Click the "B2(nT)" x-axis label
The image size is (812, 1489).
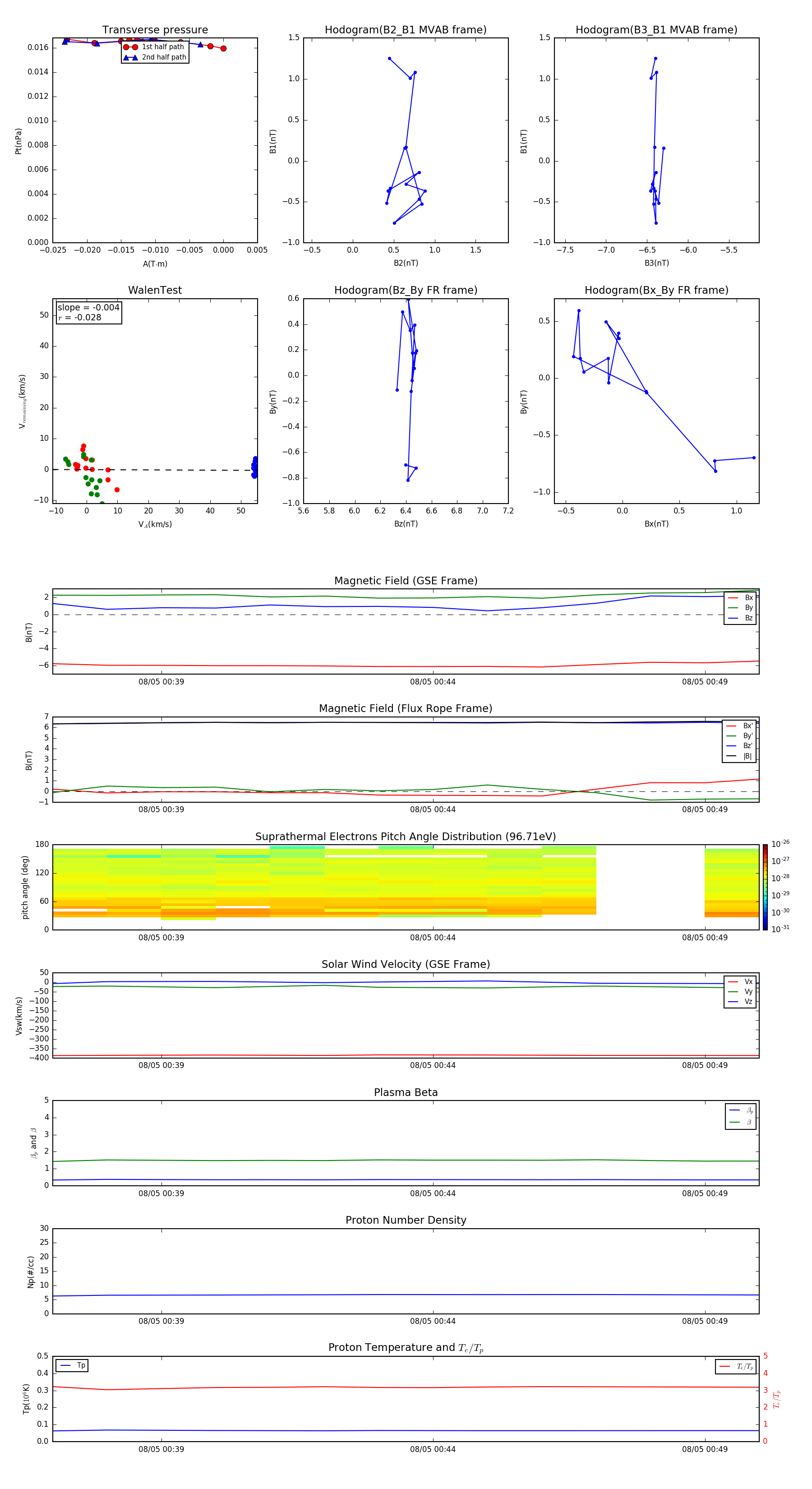(406, 263)
